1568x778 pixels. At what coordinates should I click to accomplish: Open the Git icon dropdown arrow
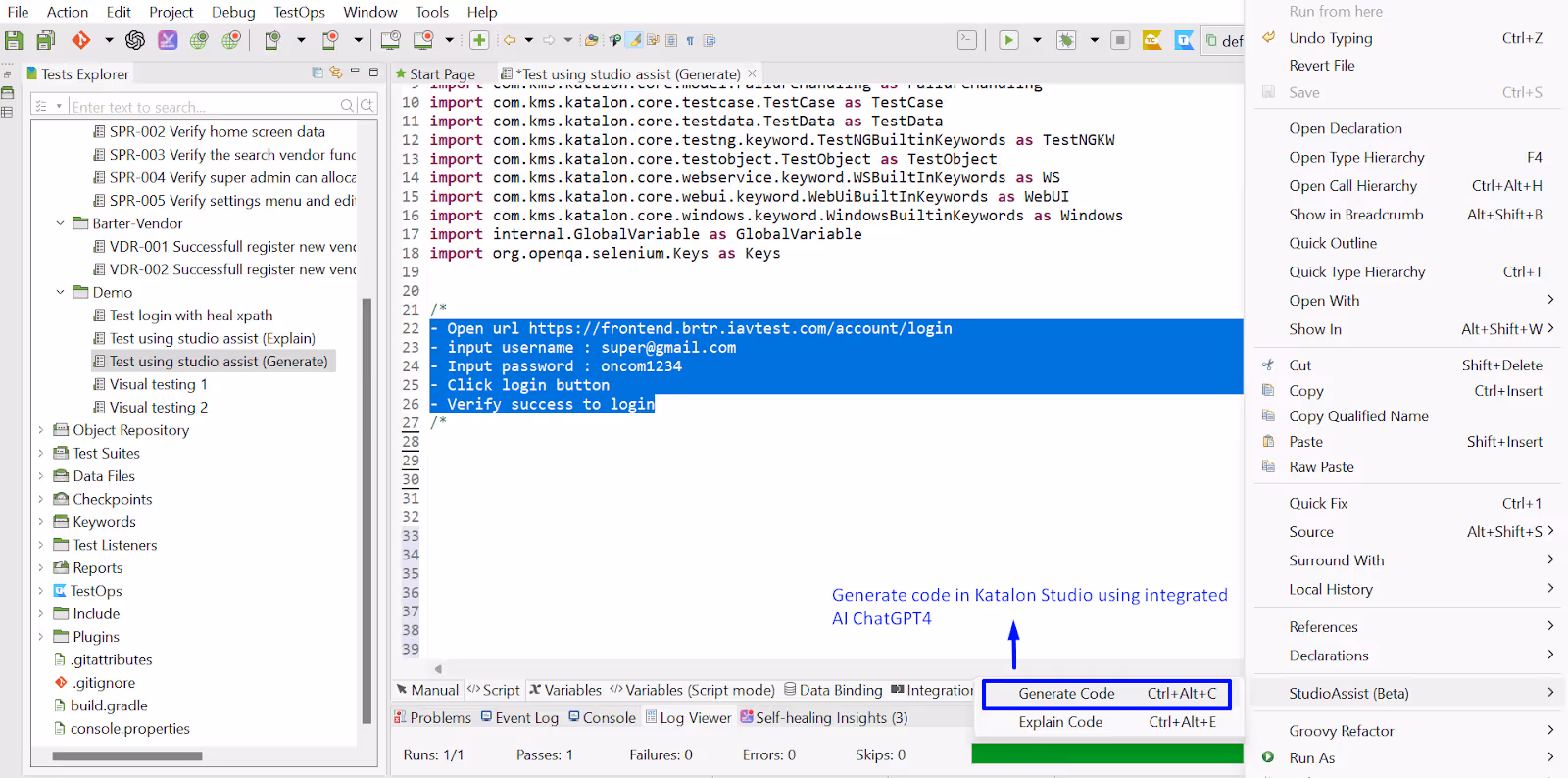pyautogui.click(x=109, y=40)
